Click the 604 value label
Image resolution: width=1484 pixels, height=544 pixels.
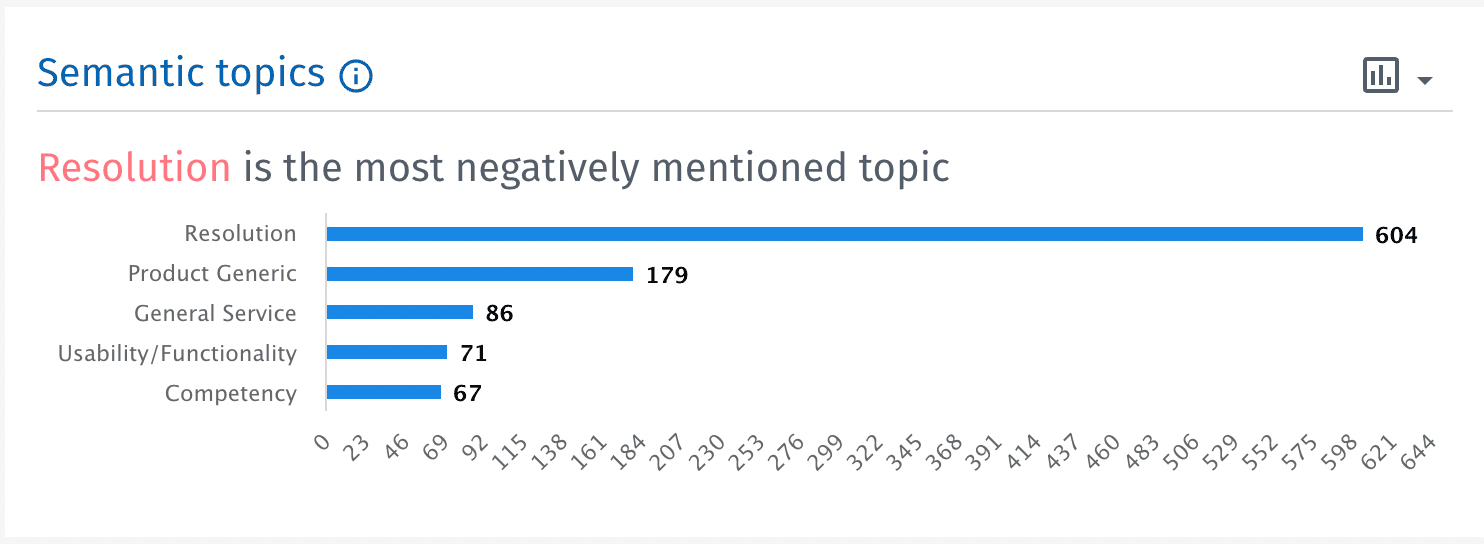(1396, 236)
